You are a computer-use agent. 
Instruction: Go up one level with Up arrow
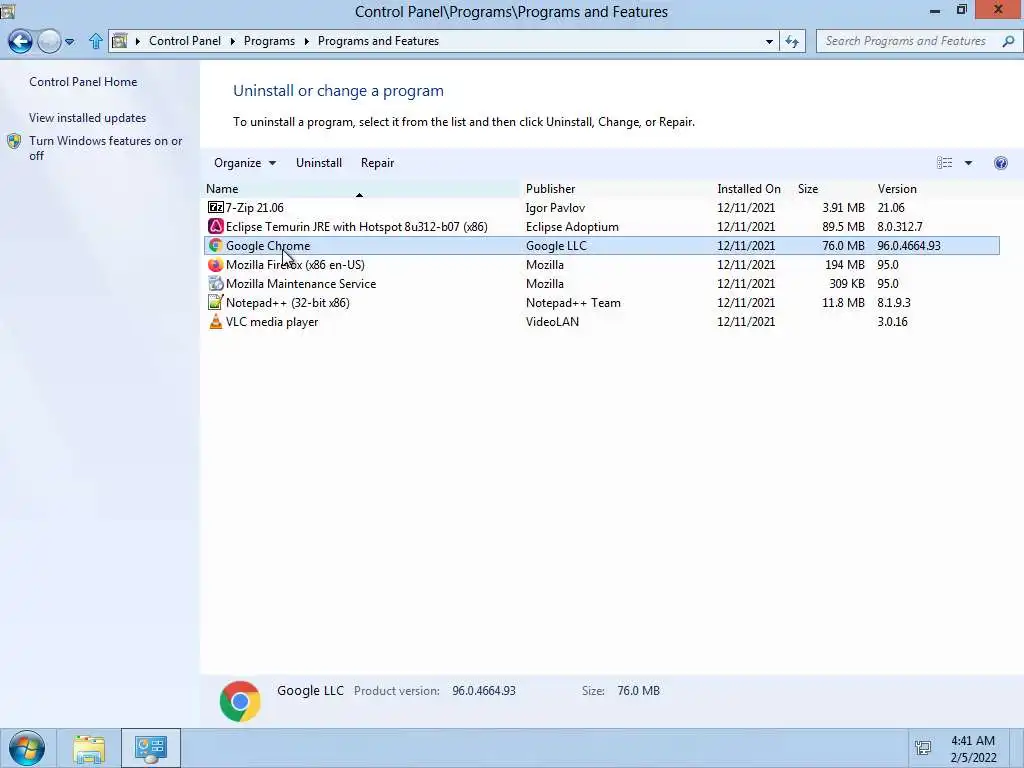click(96, 41)
